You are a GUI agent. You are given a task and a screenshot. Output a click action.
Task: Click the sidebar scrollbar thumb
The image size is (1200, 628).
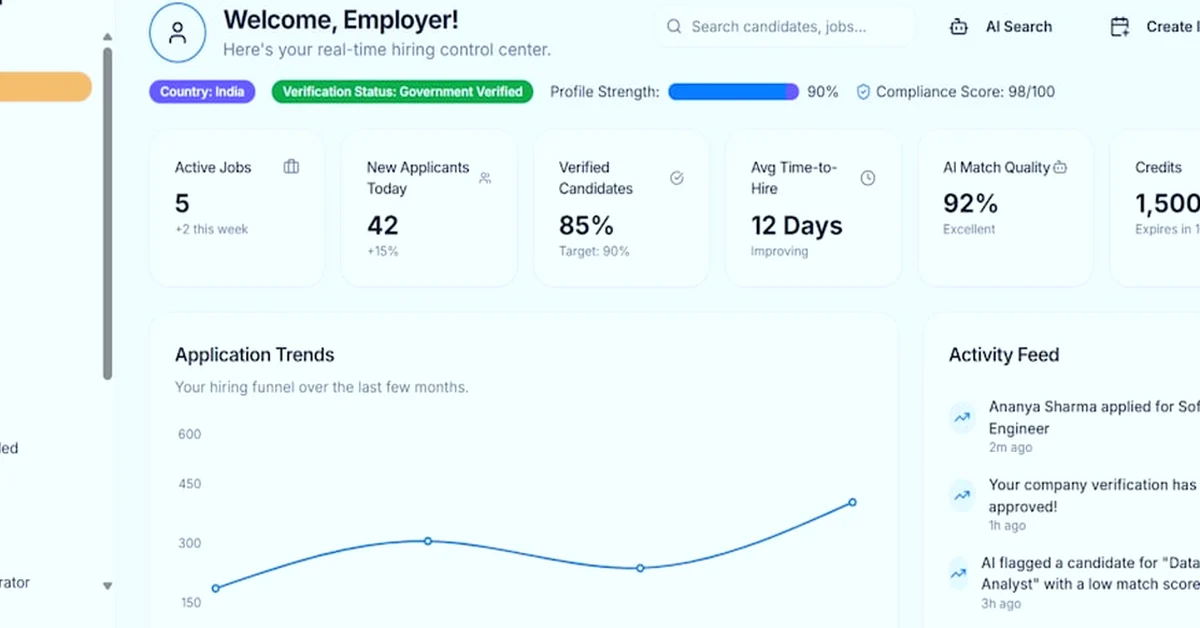[107, 215]
